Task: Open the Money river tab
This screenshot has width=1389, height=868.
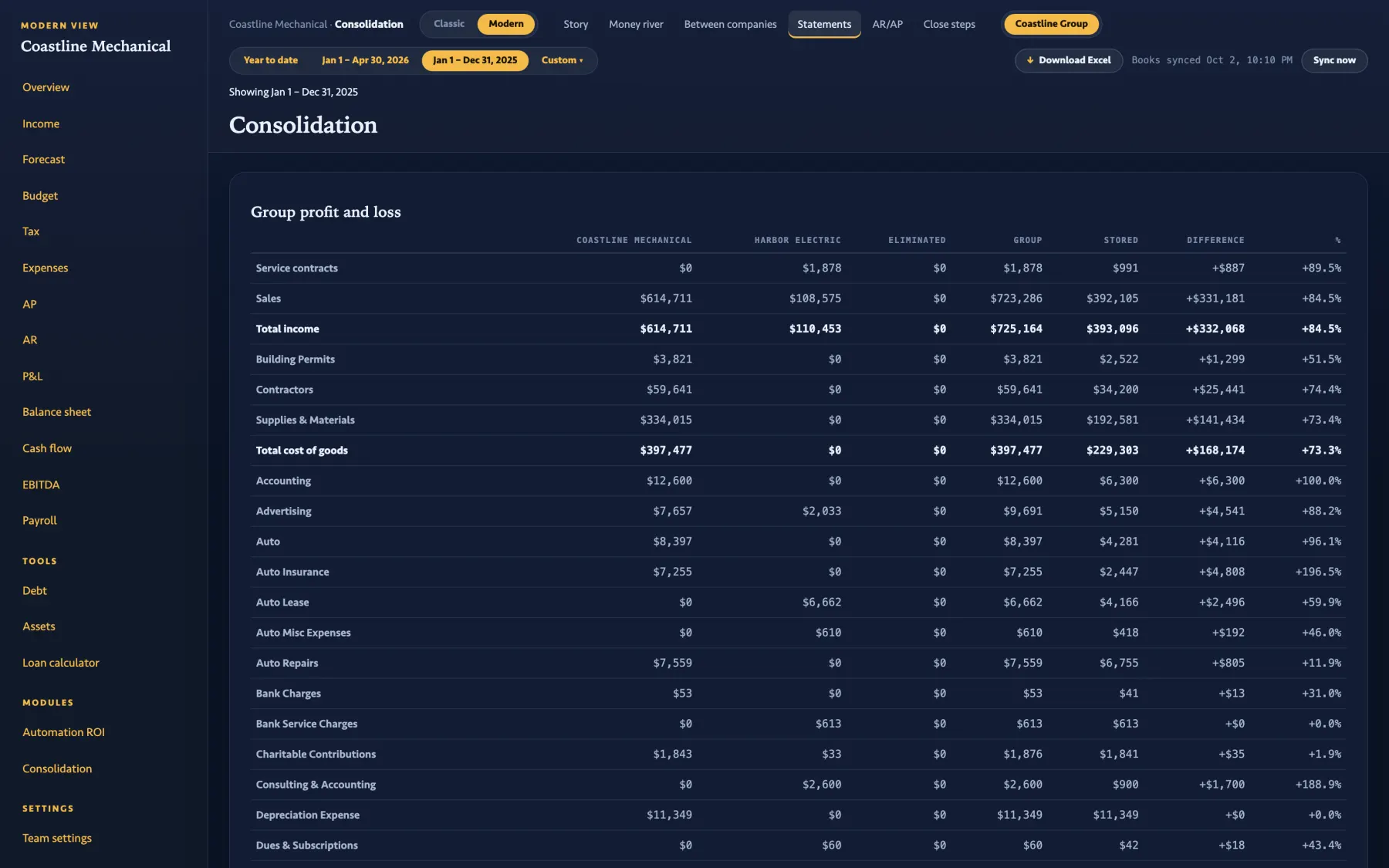Action: pos(636,24)
